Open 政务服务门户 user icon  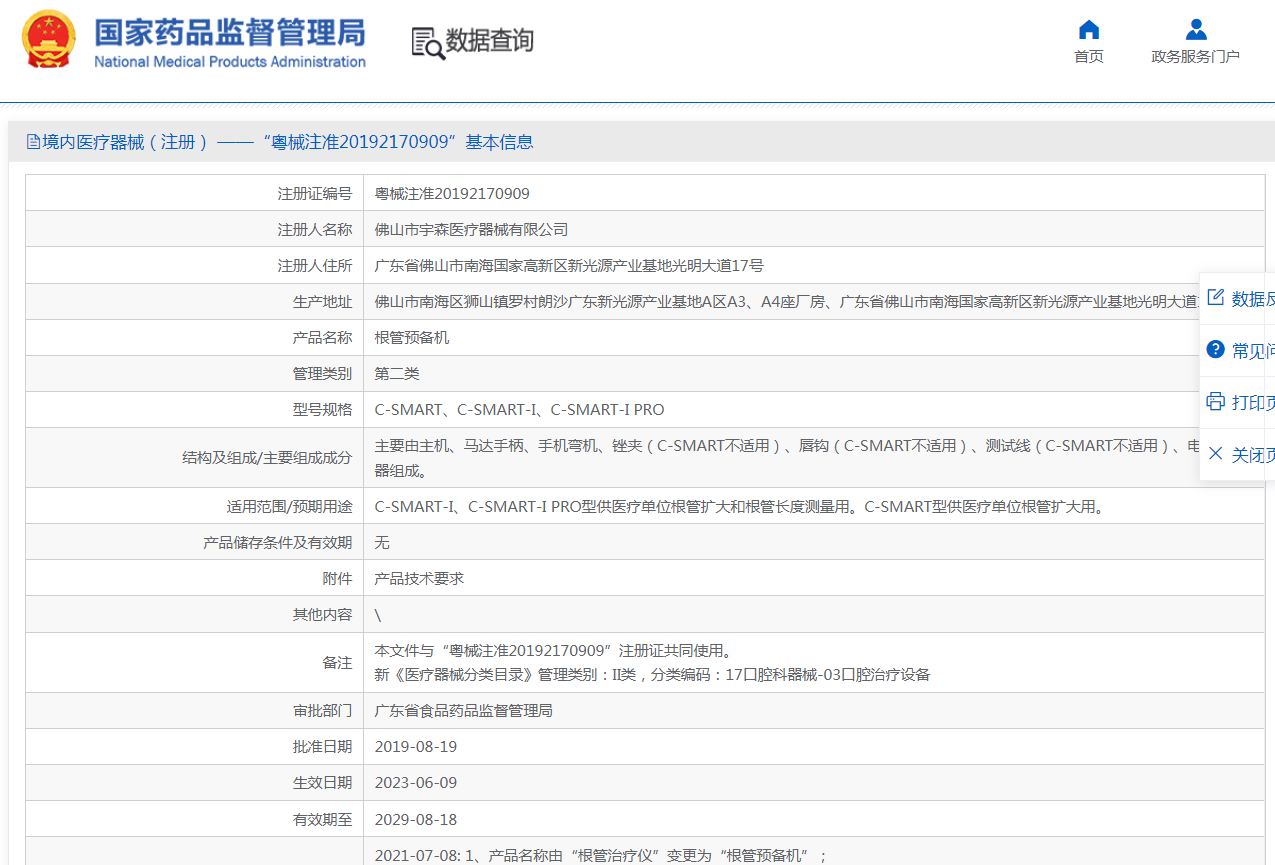pos(1195,29)
